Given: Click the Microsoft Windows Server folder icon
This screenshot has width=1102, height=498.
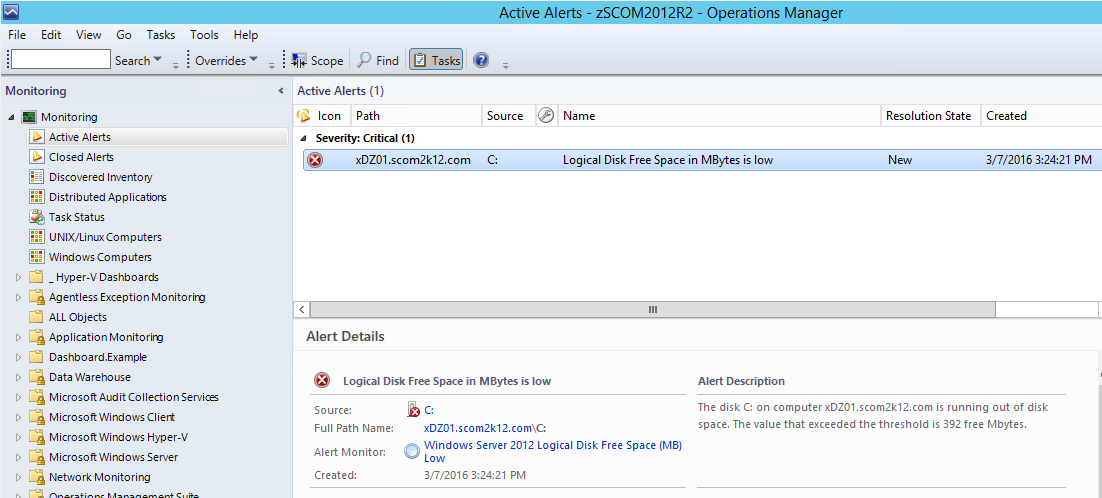Looking at the screenshot, I should [x=37, y=457].
